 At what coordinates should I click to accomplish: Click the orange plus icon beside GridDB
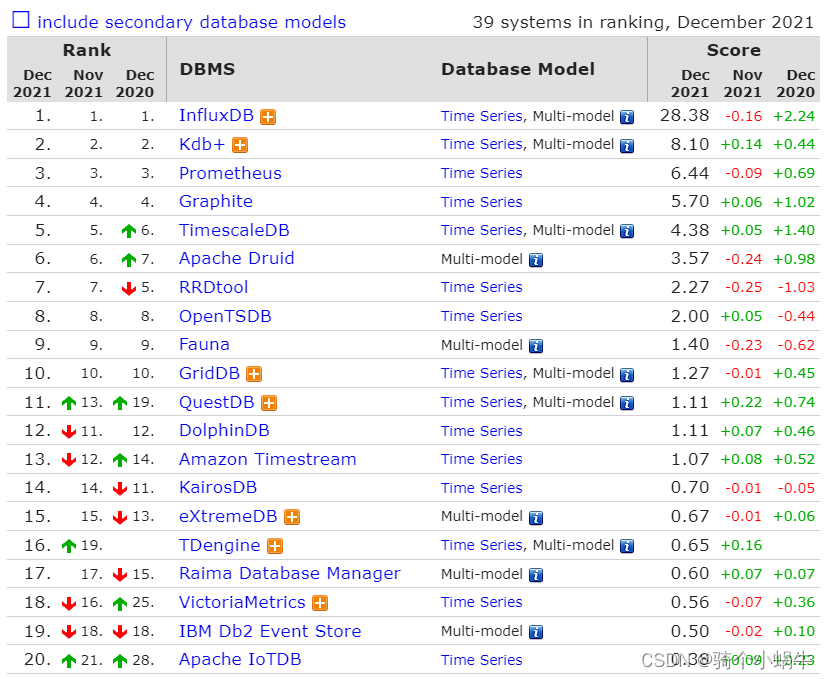pos(255,374)
